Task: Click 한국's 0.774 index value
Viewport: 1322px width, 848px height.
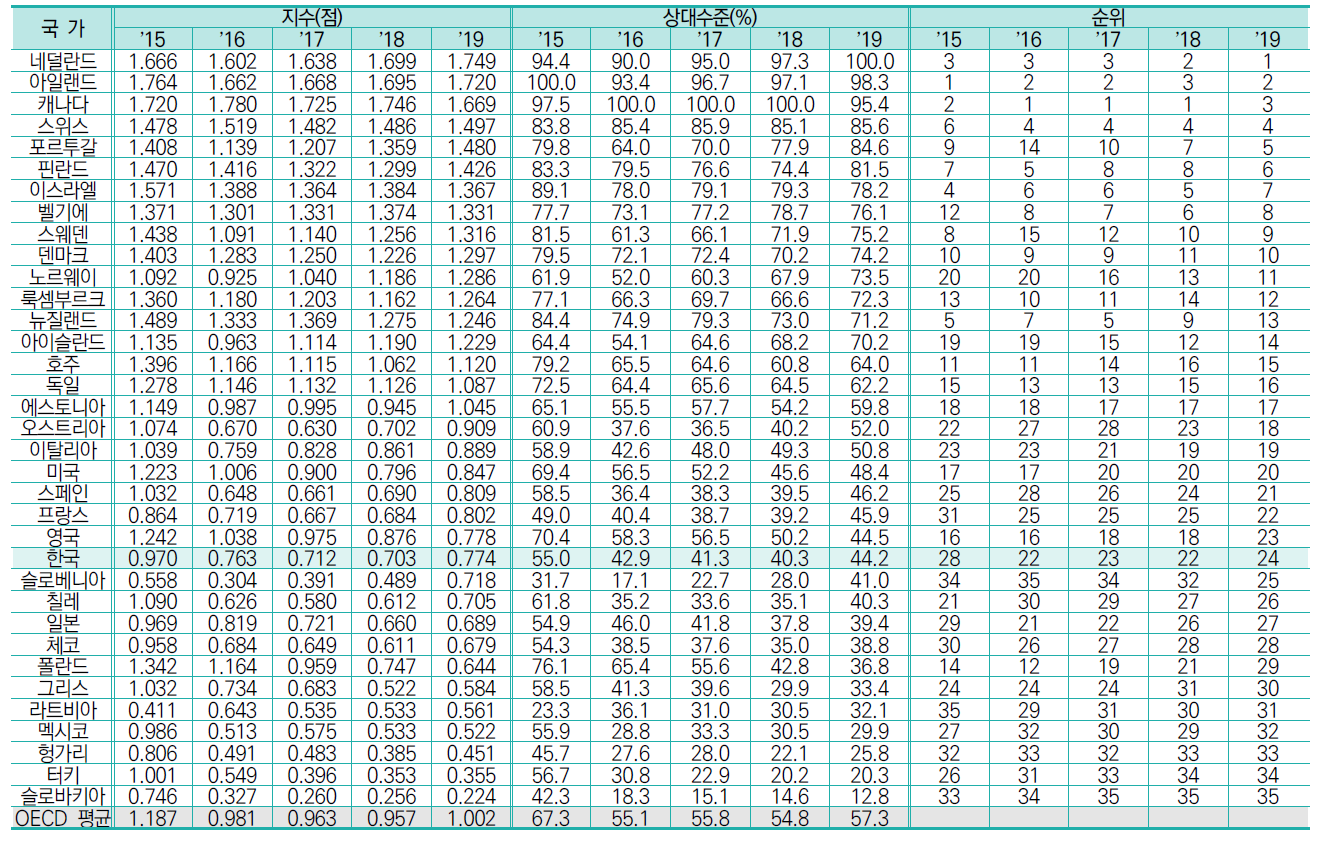Action: pyautogui.click(x=471, y=558)
